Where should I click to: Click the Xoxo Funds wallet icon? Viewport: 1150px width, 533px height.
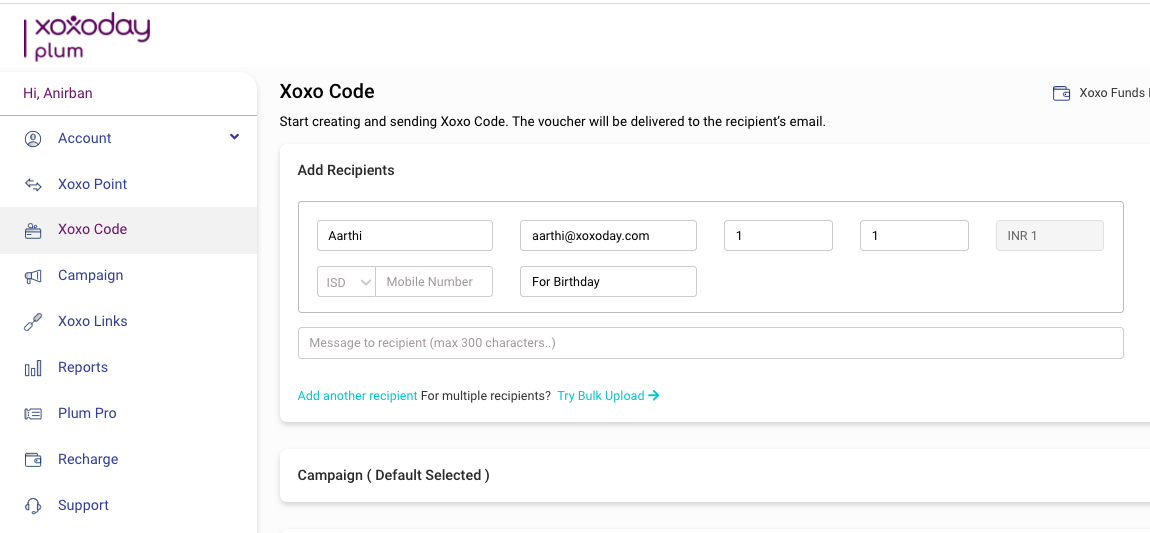1061,93
